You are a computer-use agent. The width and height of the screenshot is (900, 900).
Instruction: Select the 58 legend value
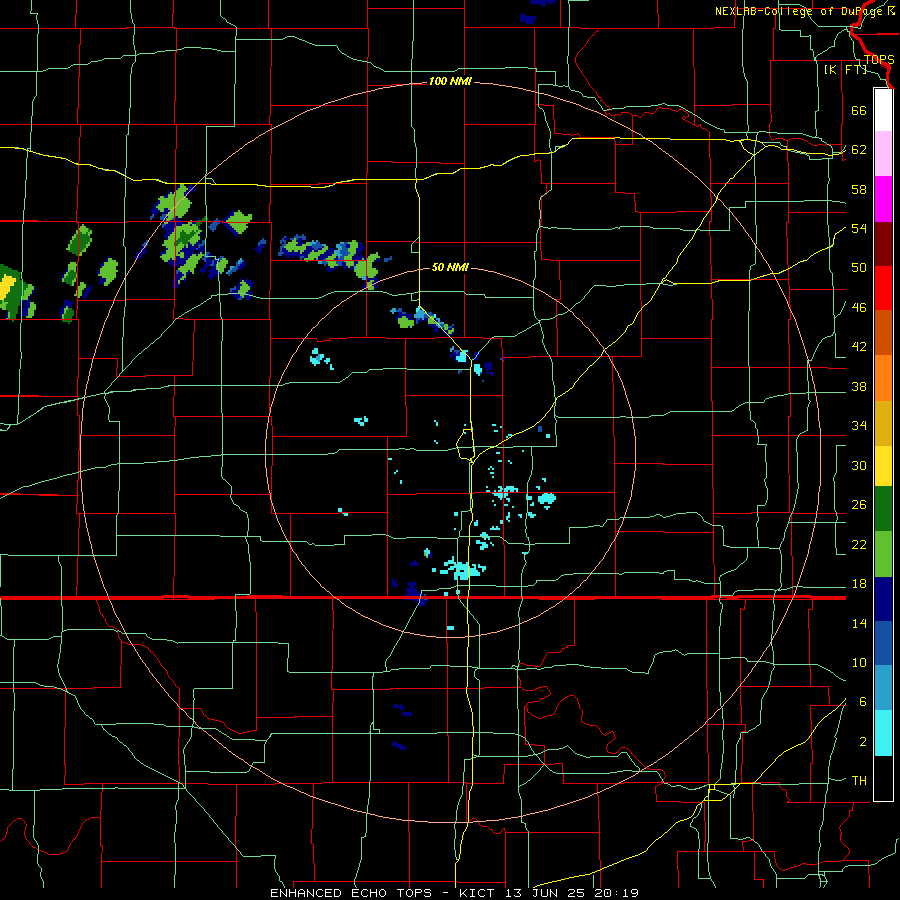(859, 189)
